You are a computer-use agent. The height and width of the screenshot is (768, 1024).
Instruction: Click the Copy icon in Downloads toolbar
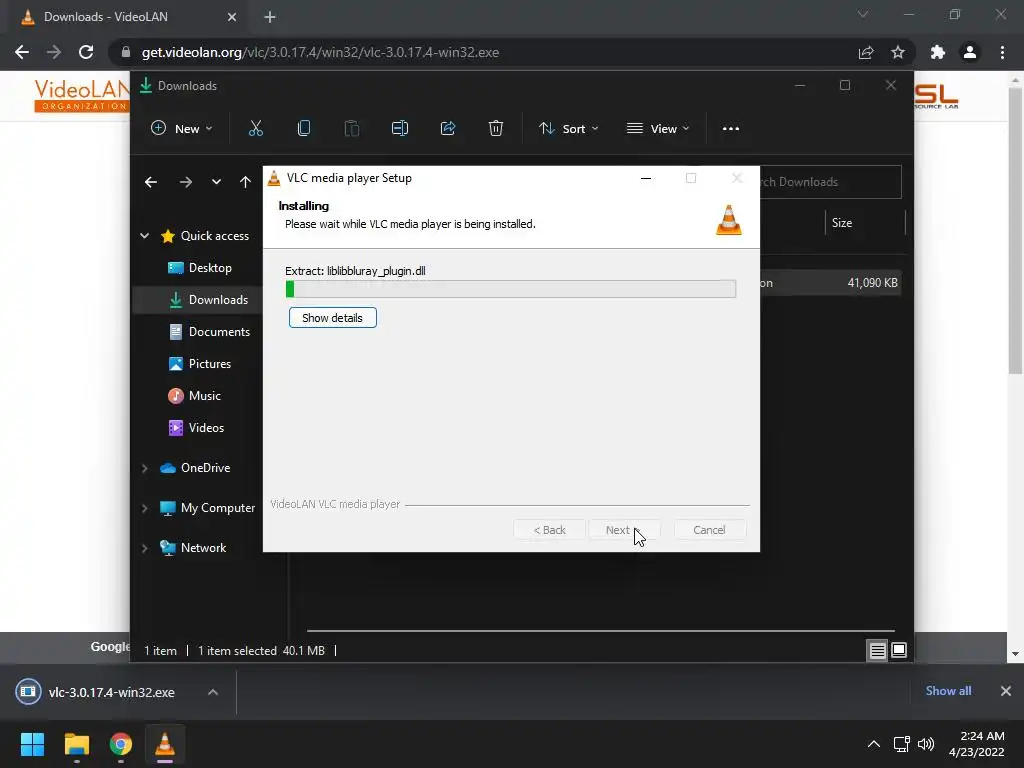pos(304,129)
